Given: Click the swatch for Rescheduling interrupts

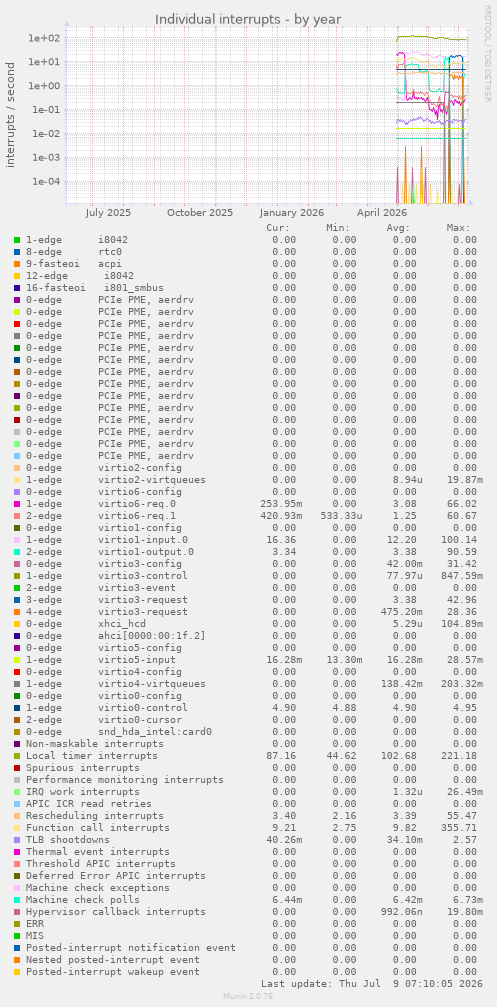Looking at the screenshot, I should [x=17, y=816].
